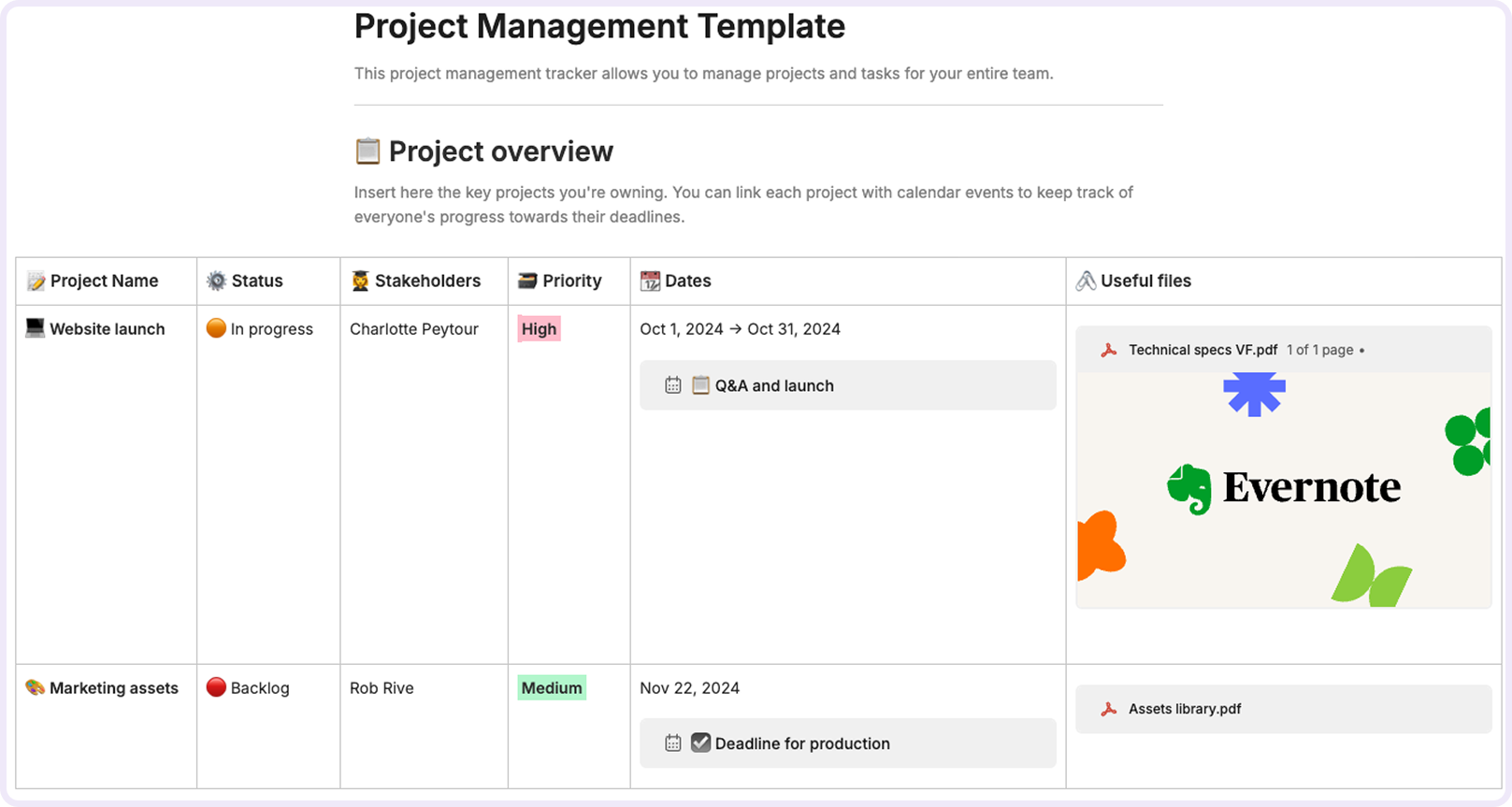
Task: Select the Medium priority tag
Action: (552, 688)
